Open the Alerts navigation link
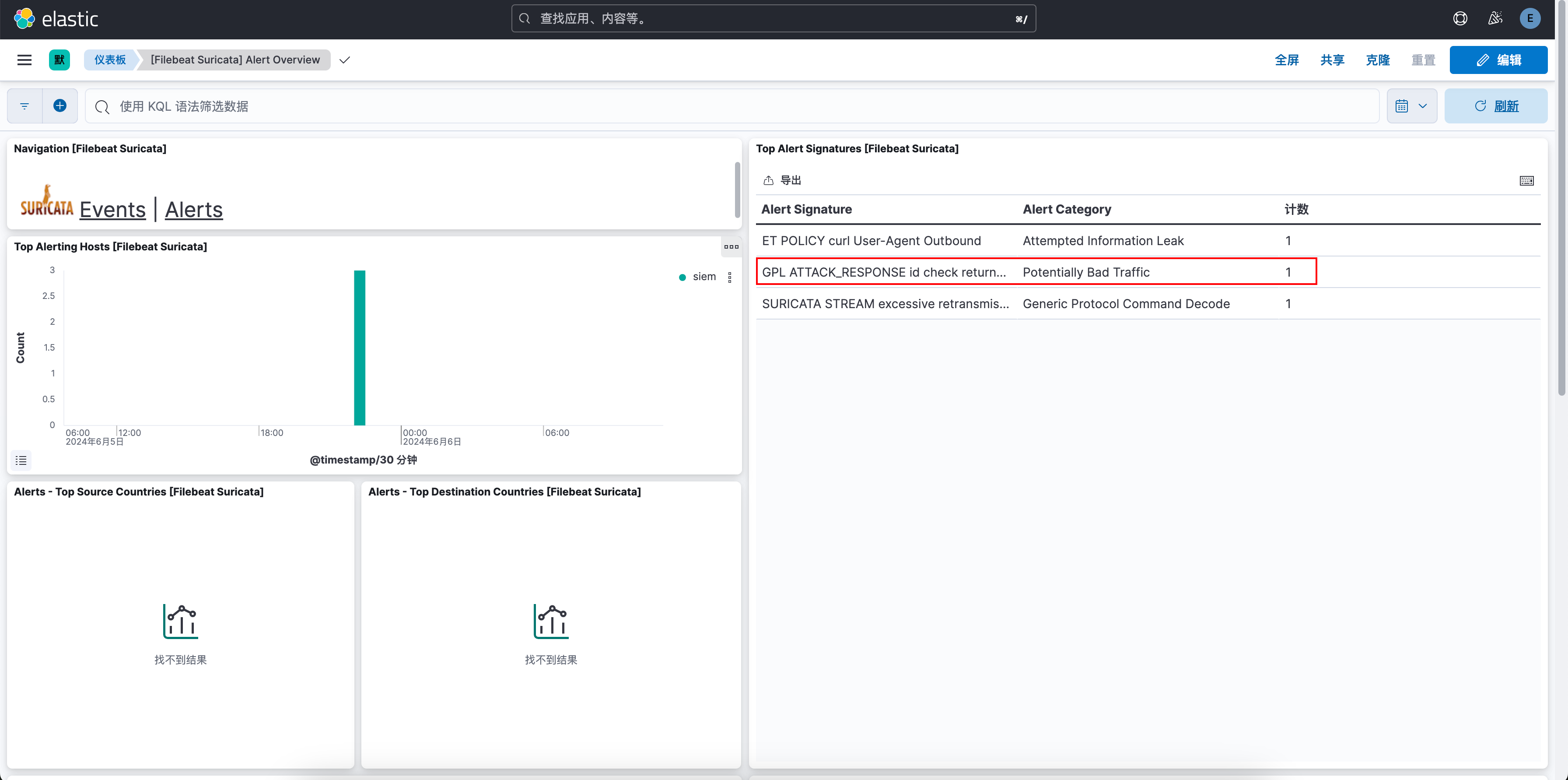 tap(193, 210)
